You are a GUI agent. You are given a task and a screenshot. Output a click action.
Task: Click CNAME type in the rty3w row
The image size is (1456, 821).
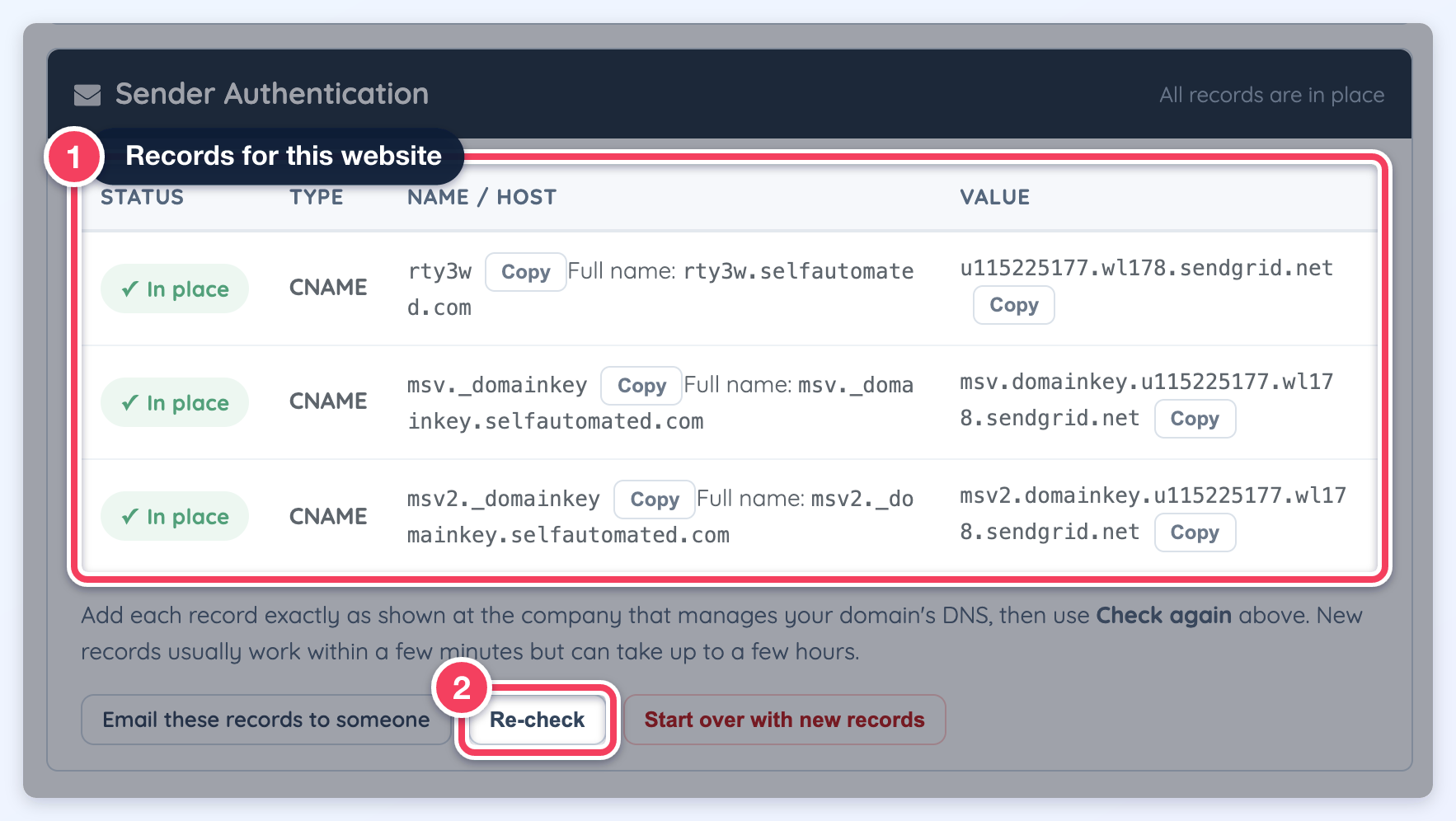pos(328,288)
